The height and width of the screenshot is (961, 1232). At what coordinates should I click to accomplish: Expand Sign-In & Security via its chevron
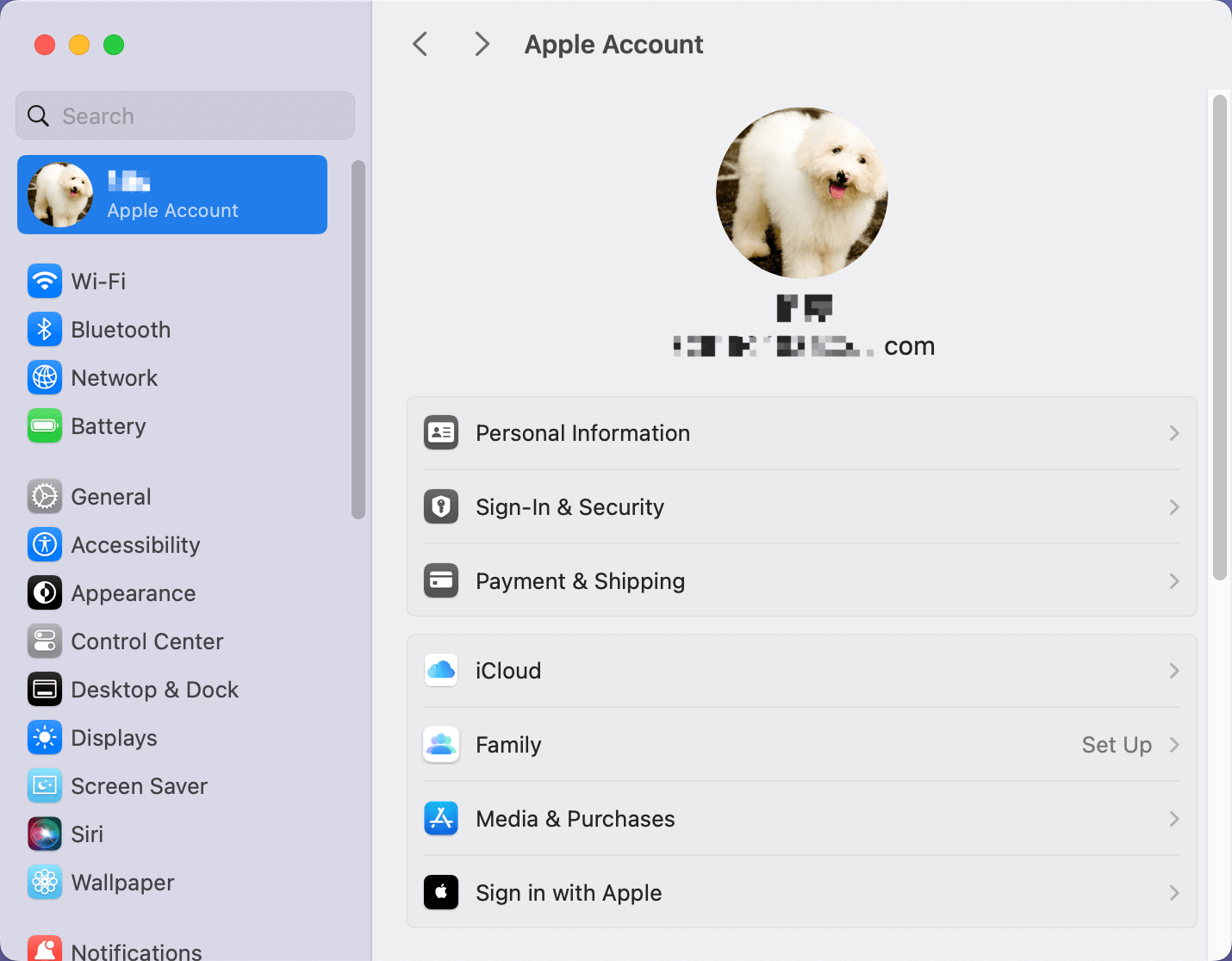[1173, 507]
